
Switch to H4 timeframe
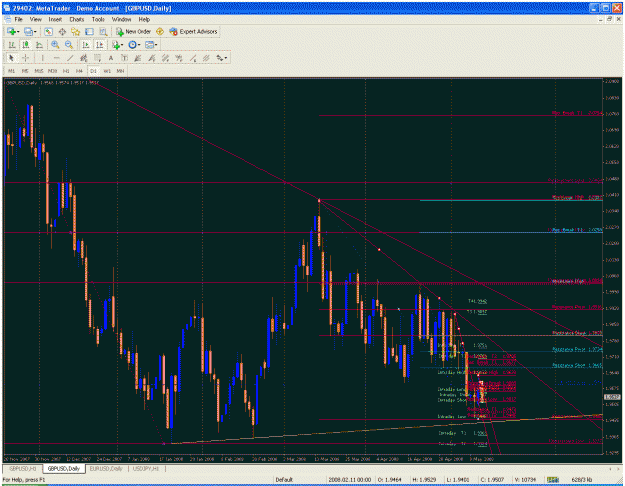(79, 71)
